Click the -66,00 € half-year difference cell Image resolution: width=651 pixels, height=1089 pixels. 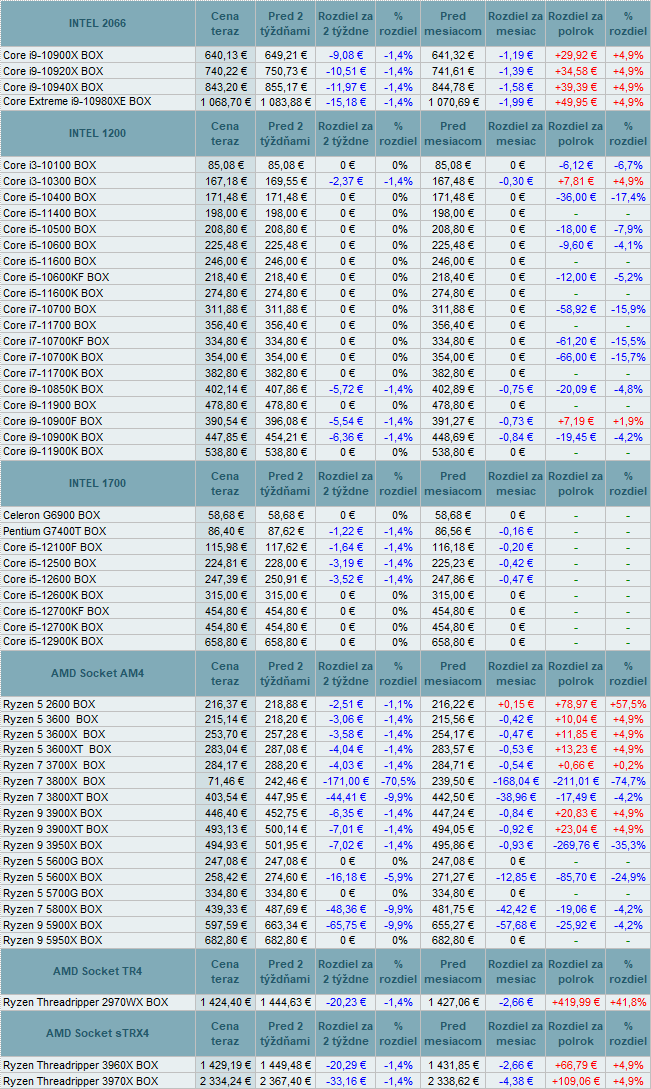[x=575, y=357]
